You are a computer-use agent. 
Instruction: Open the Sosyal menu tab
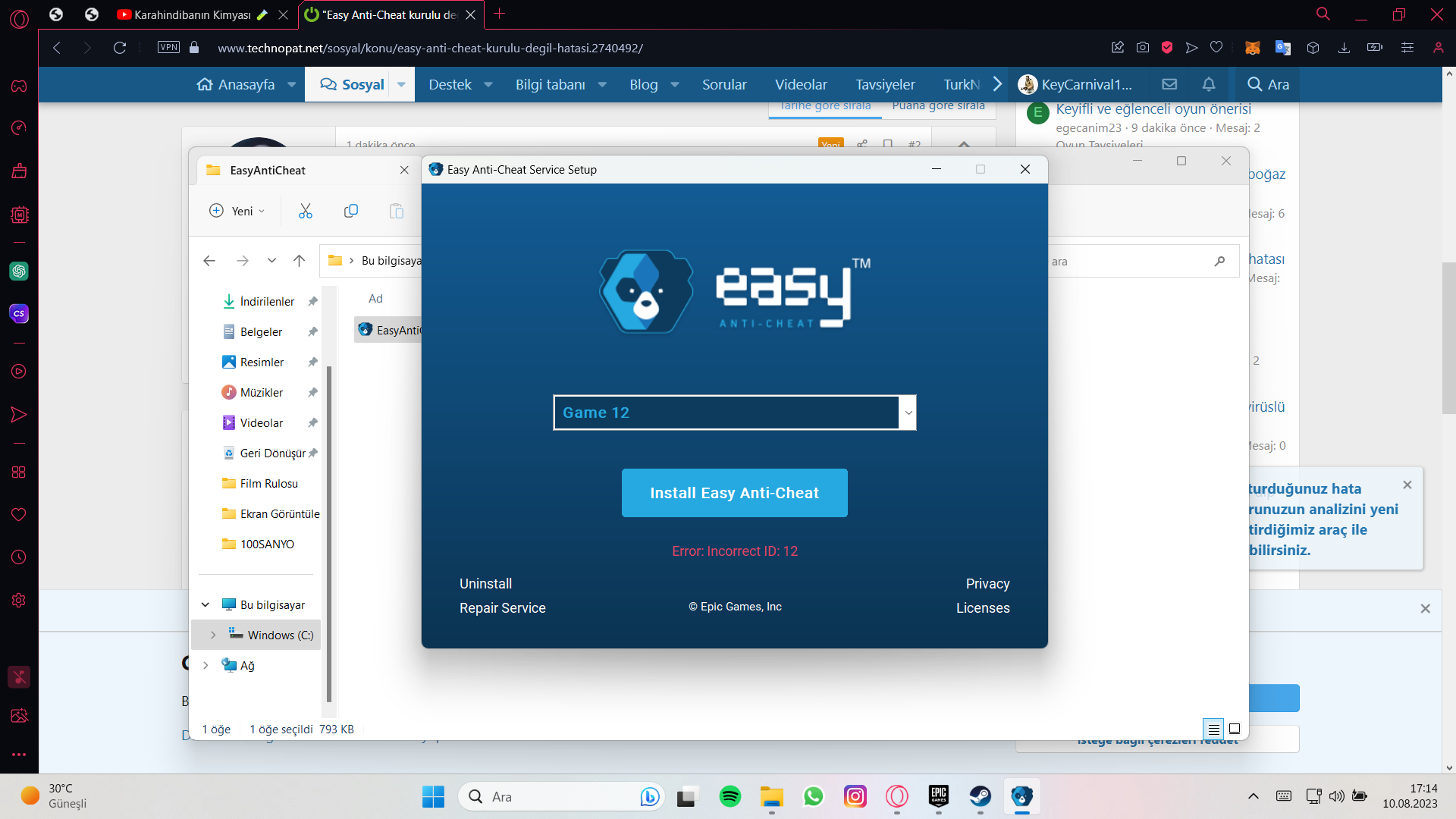pos(353,84)
